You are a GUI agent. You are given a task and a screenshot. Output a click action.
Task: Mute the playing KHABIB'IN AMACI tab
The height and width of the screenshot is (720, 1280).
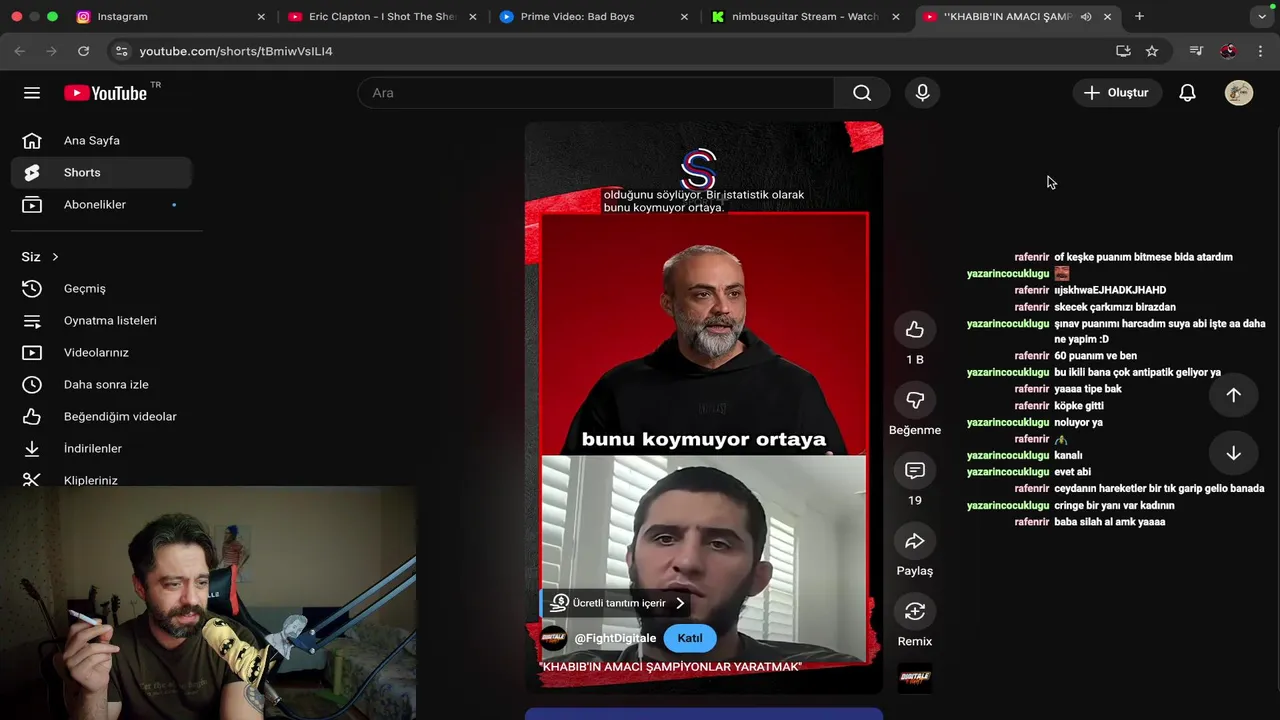(1086, 17)
